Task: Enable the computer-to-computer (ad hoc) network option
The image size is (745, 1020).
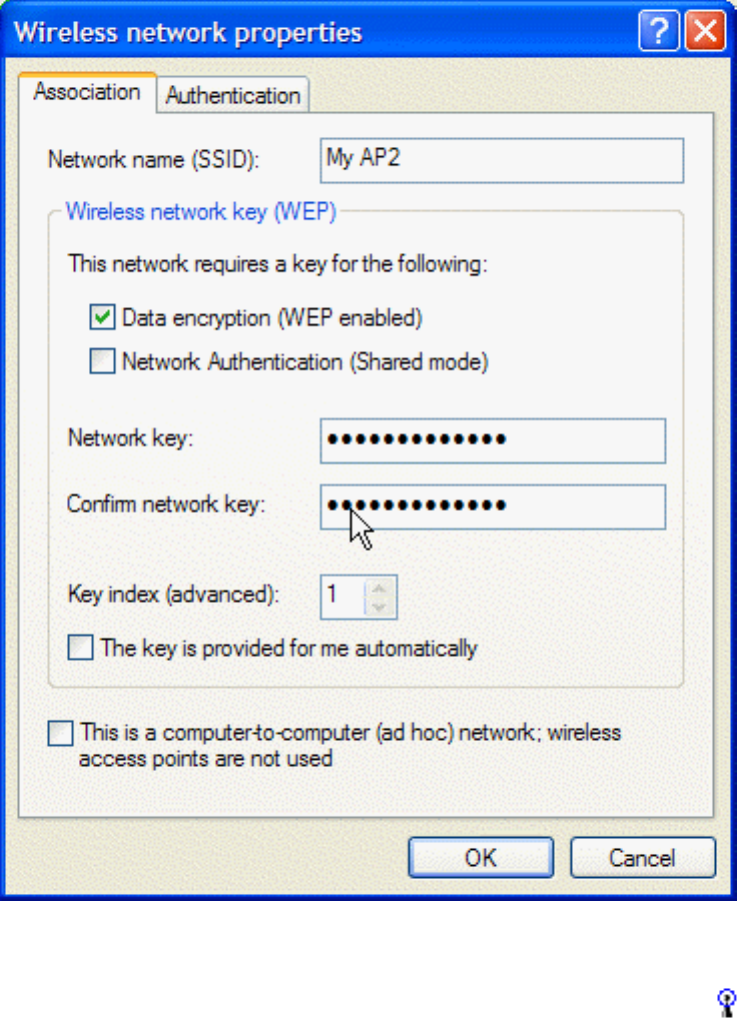Action: coord(61,734)
